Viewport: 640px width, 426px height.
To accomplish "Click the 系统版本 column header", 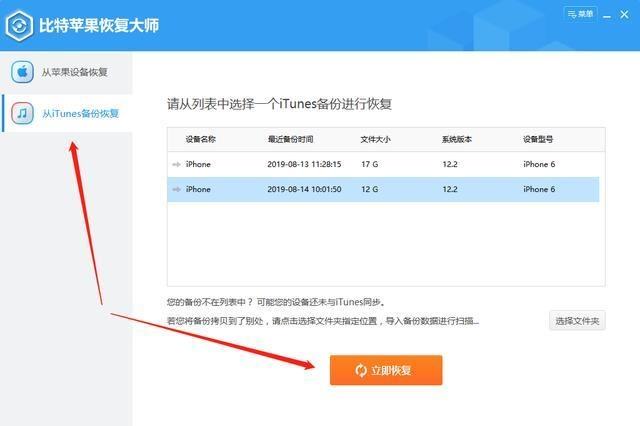I will point(457,140).
